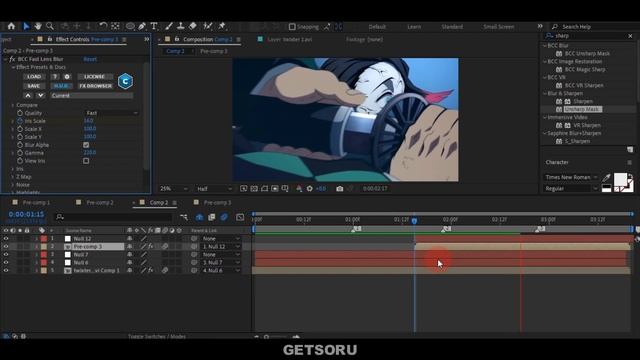Select the Type text tool
The image size is (640, 360).
pos(154,26)
